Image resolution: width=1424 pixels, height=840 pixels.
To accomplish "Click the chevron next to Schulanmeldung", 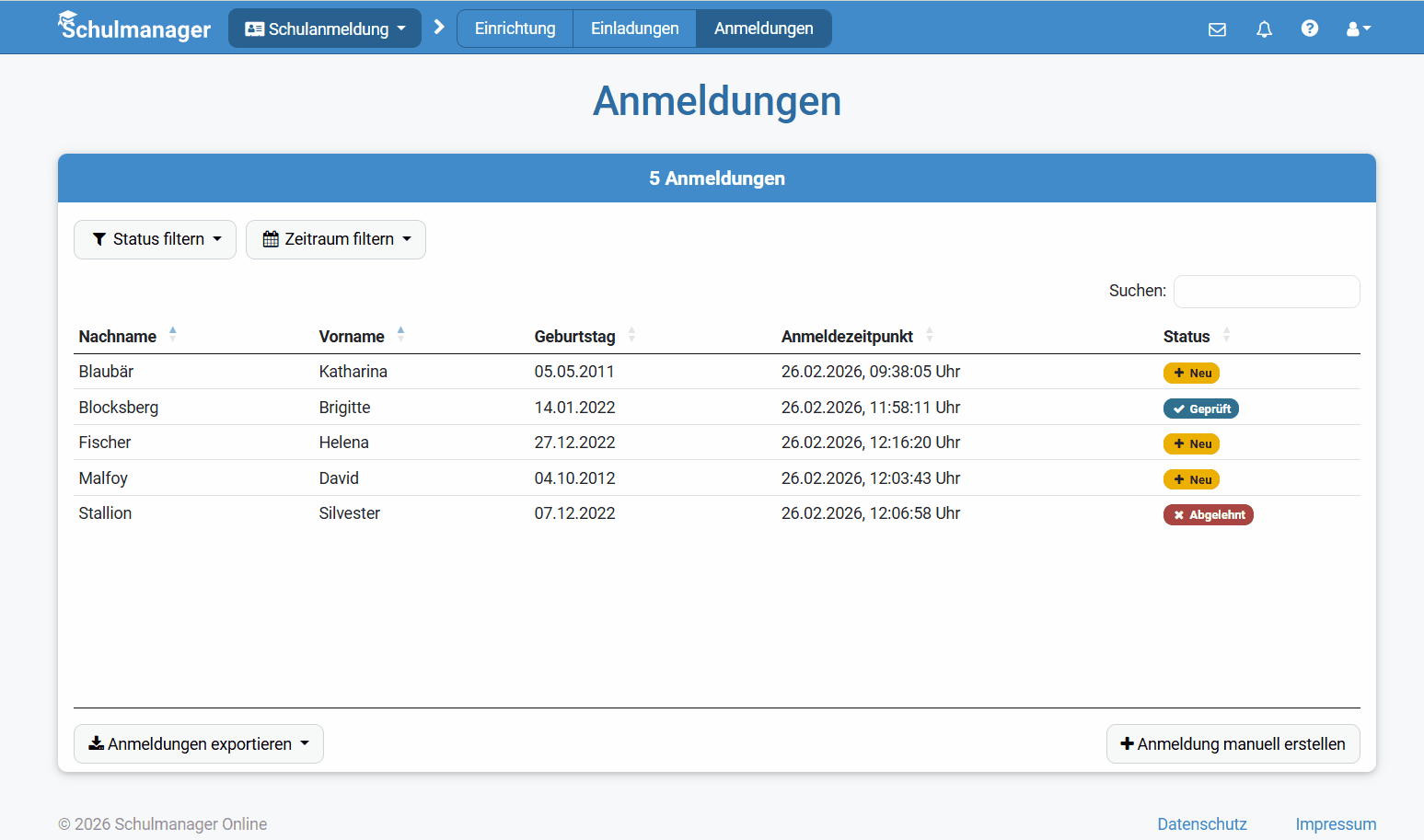I will tap(439, 27).
